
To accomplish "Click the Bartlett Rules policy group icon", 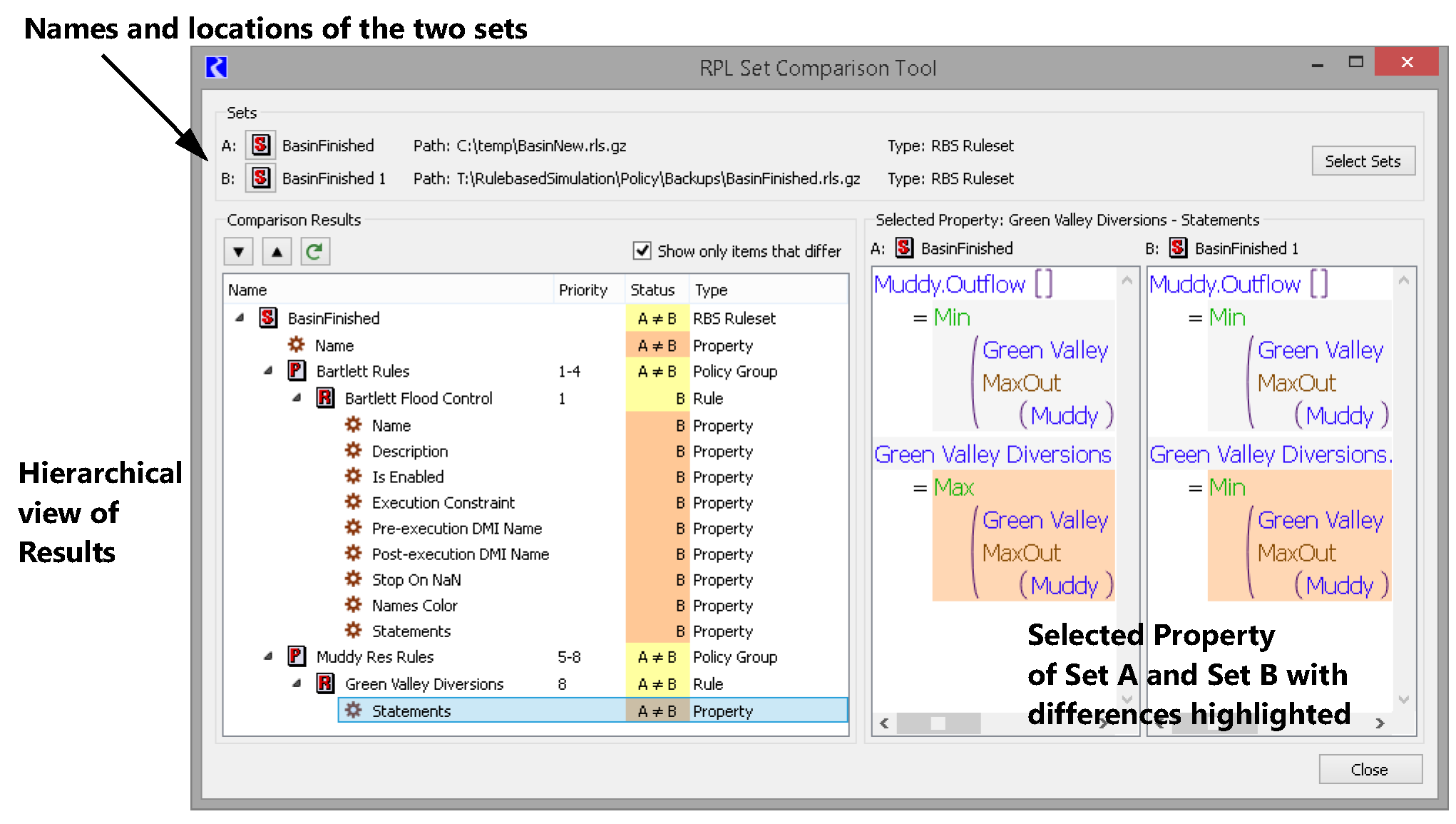I will [297, 371].
